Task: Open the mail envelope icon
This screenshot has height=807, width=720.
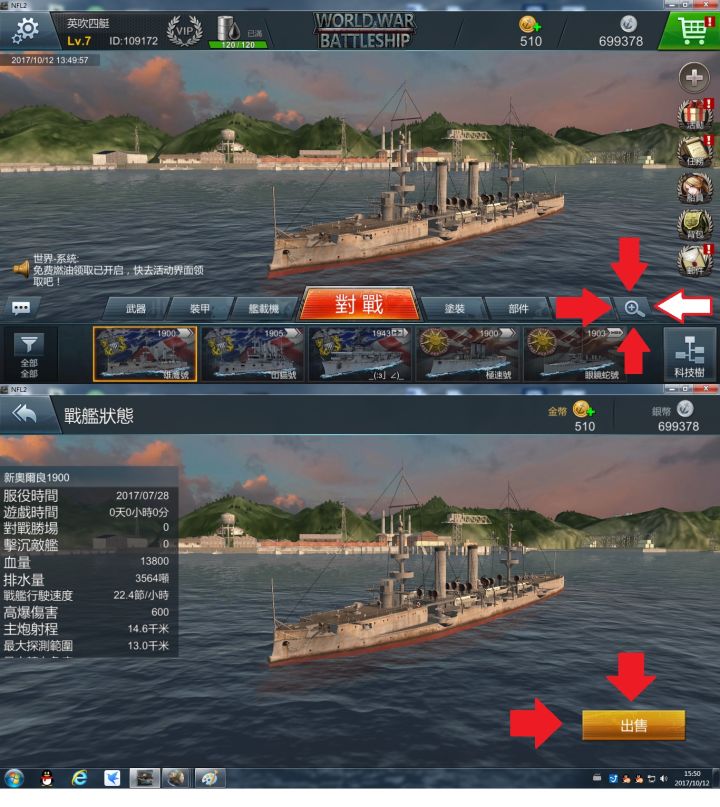Action: tap(695, 261)
